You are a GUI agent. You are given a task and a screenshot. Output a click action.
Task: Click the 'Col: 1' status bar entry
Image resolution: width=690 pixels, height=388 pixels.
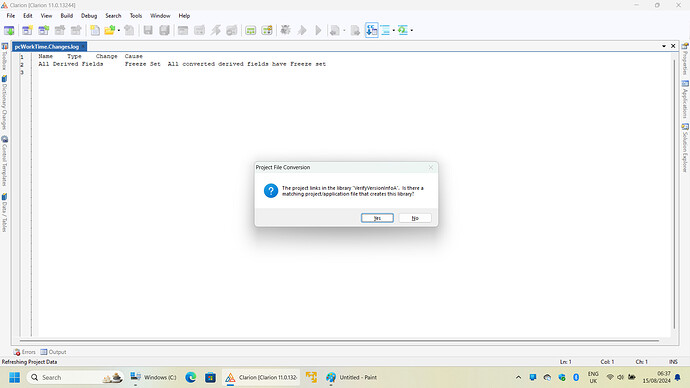tap(607, 362)
